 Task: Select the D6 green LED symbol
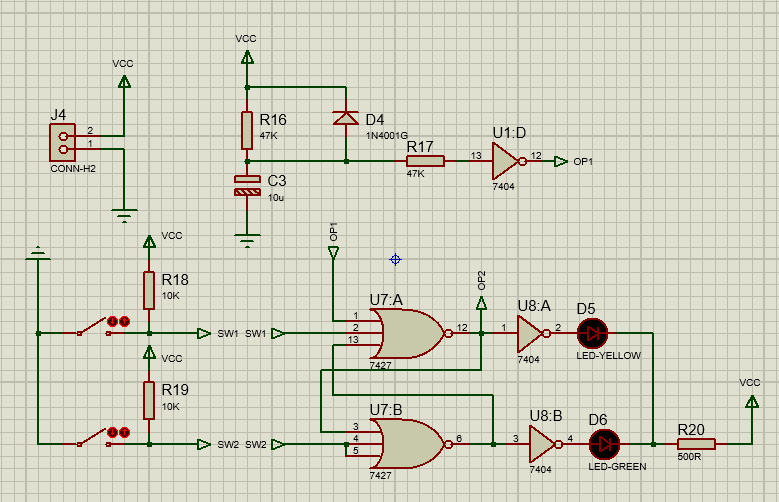tap(605, 444)
